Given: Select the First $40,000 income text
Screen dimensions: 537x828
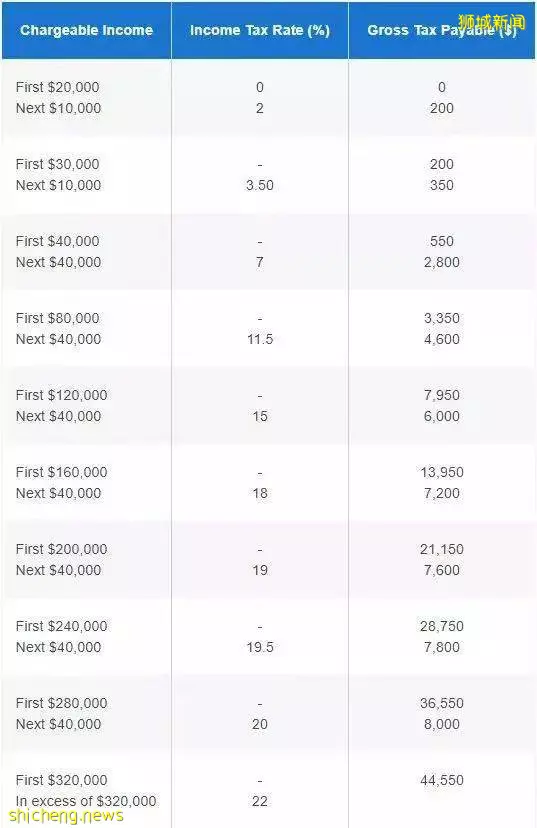Looking at the screenshot, I should point(58,241).
